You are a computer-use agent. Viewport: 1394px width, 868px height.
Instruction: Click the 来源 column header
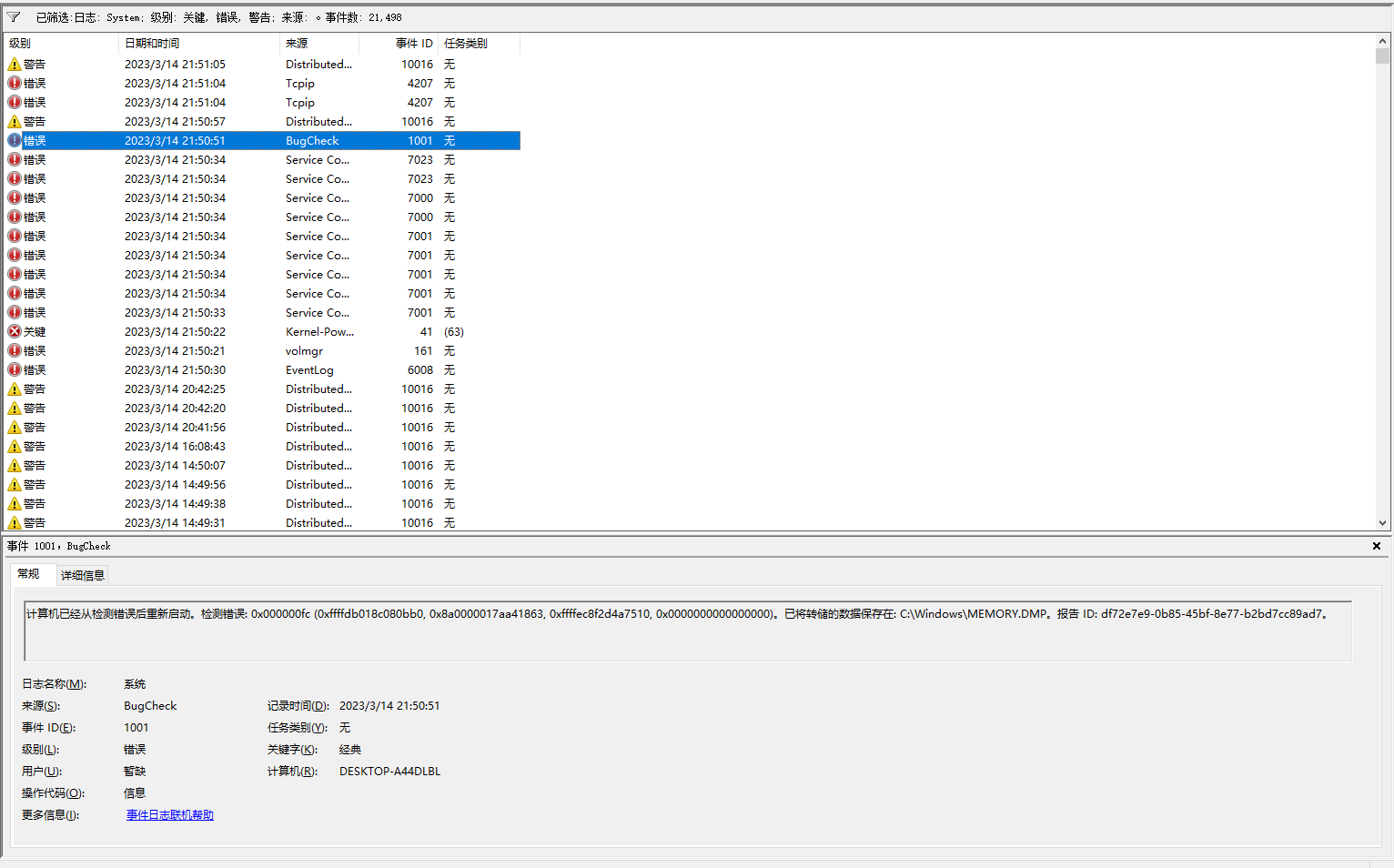click(319, 43)
